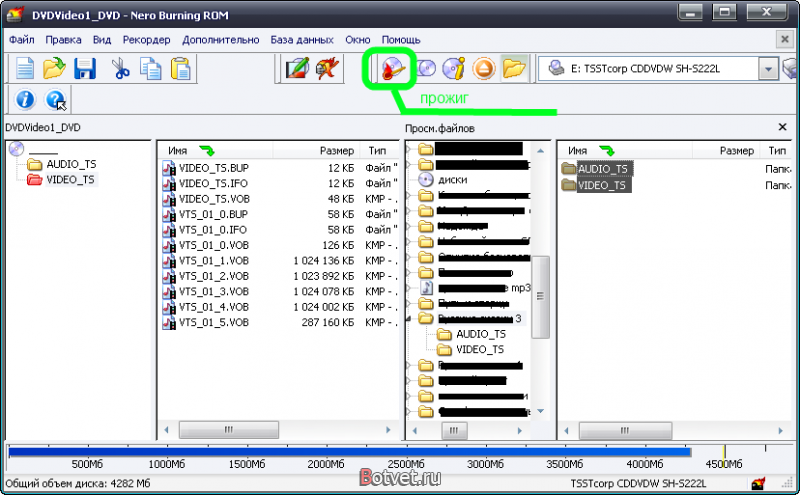Close the compilation document with X
The height and width of the screenshot is (495, 800).
click(x=784, y=39)
